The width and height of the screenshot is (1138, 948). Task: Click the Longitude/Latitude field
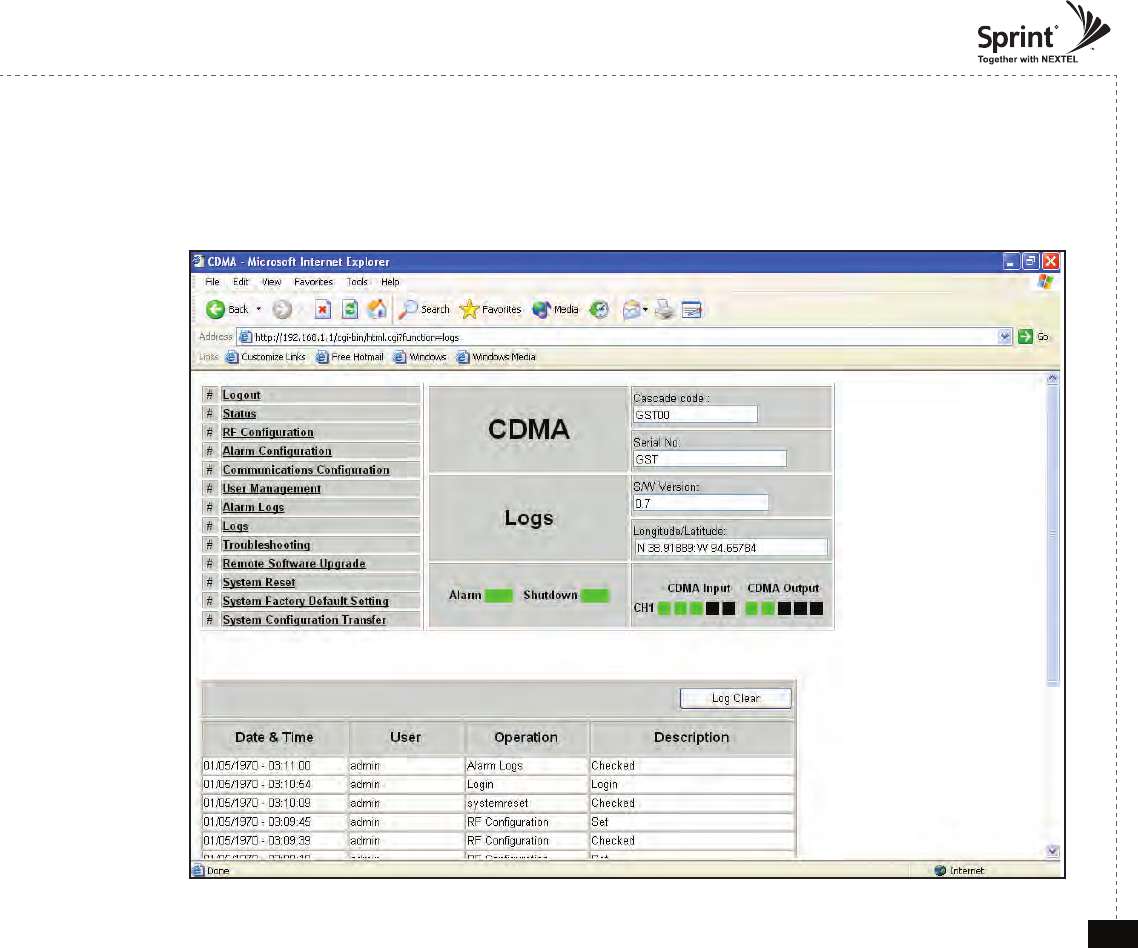tap(731, 548)
